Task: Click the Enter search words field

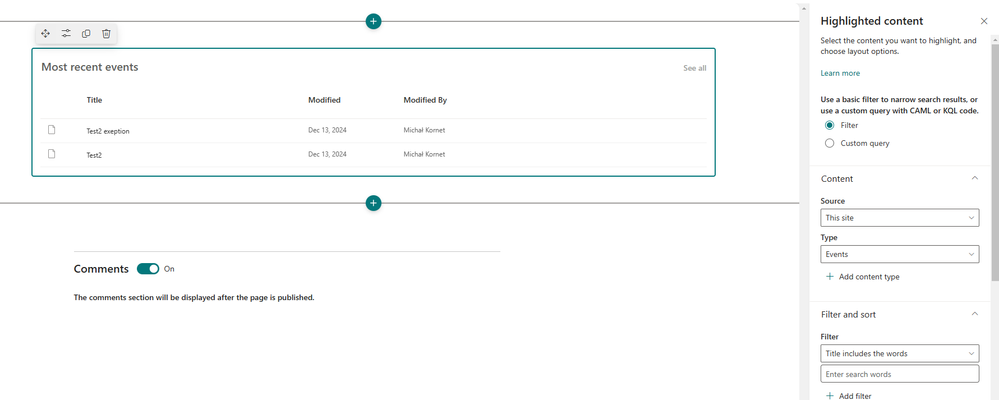Action: point(900,374)
